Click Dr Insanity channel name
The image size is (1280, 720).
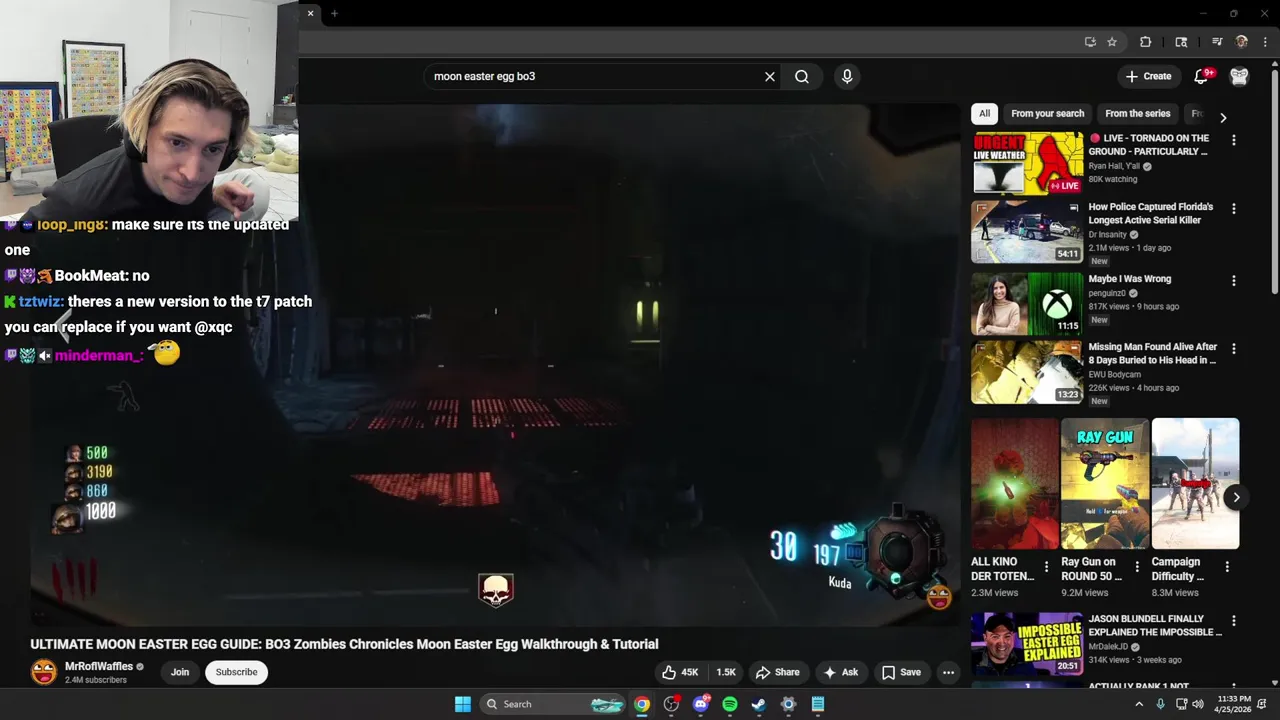click(1107, 235)
